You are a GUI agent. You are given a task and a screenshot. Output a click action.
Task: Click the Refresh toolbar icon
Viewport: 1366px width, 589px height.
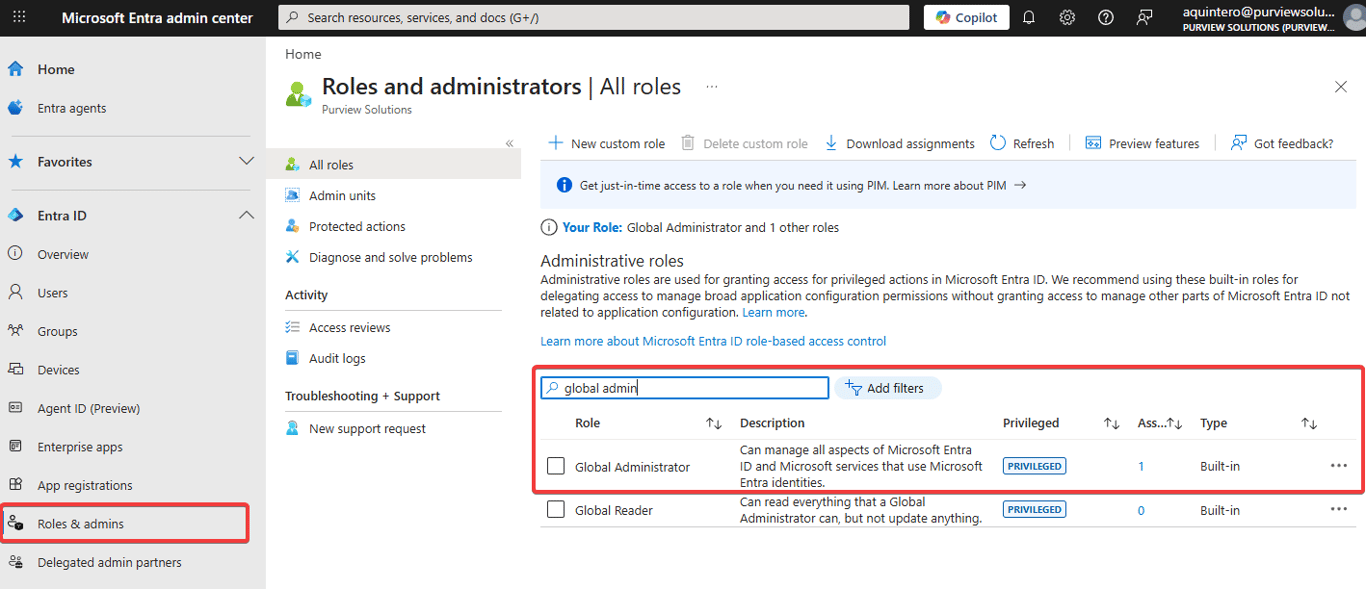pyautogui.click(x=1022, y=143)
